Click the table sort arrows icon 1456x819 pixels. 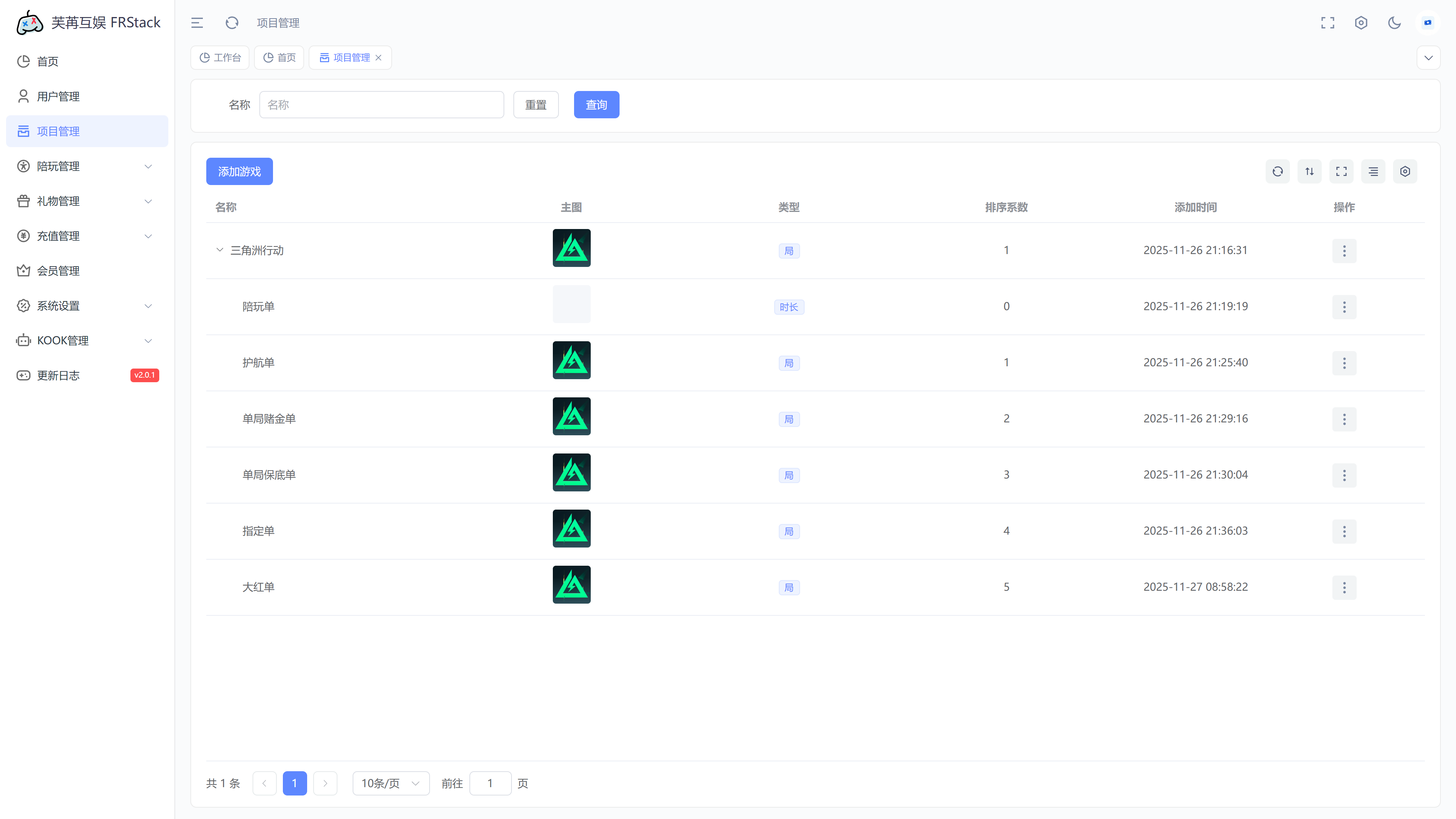coord(1309,171)
